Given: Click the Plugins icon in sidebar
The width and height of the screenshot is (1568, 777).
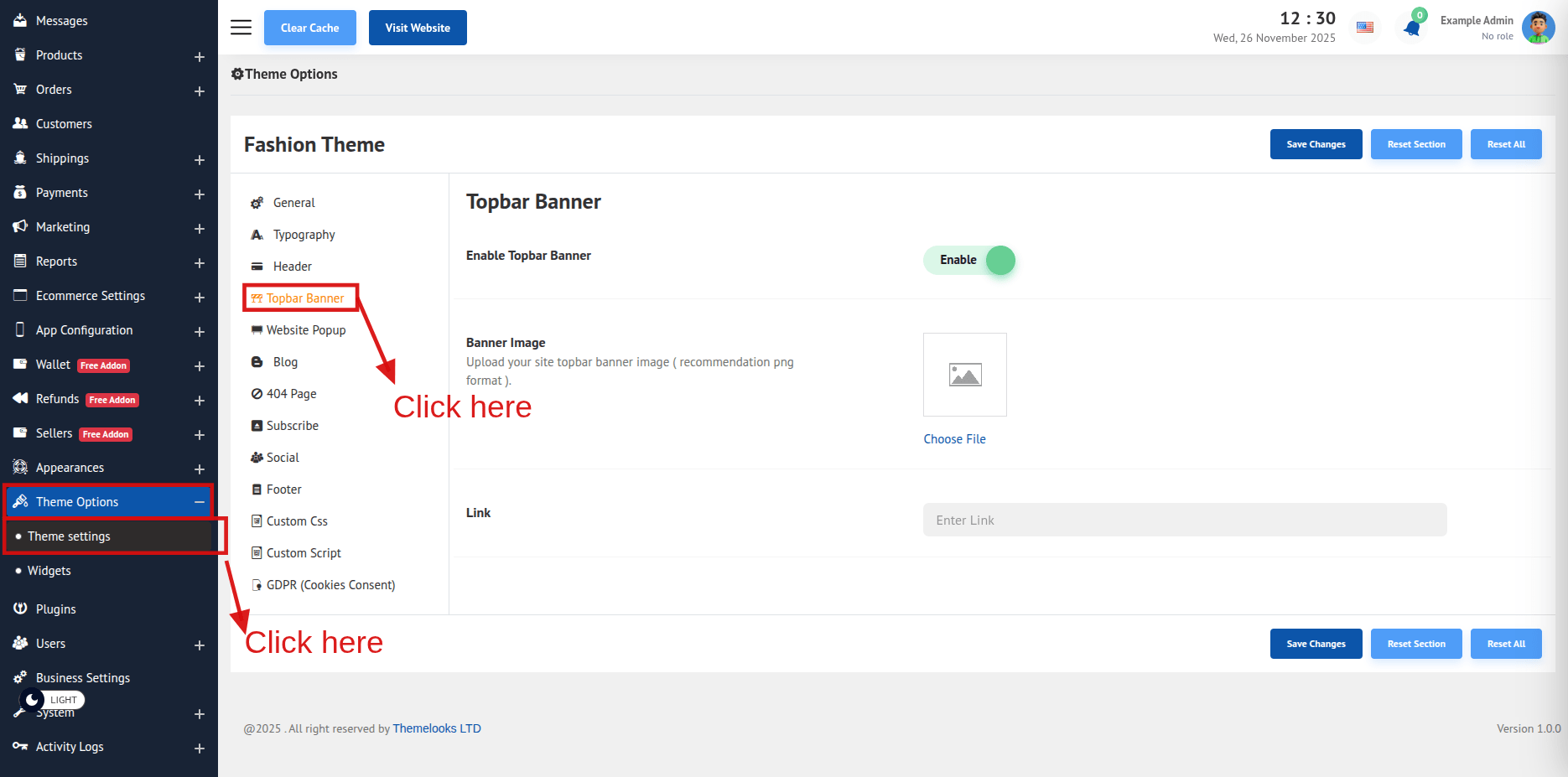Looking at the screenshot, I should (20, 609).
